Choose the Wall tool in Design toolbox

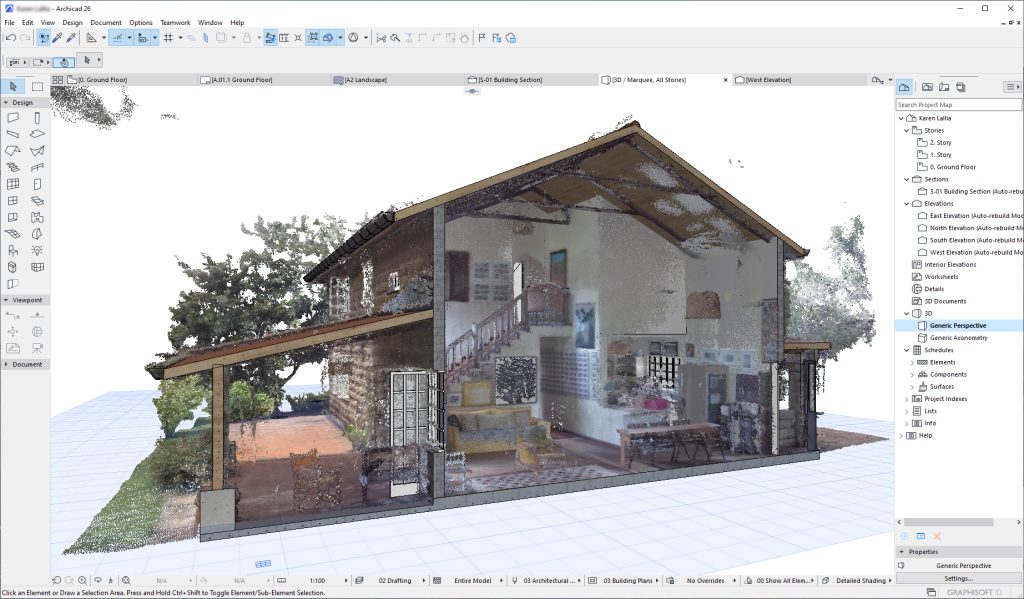tap(13, 118)
